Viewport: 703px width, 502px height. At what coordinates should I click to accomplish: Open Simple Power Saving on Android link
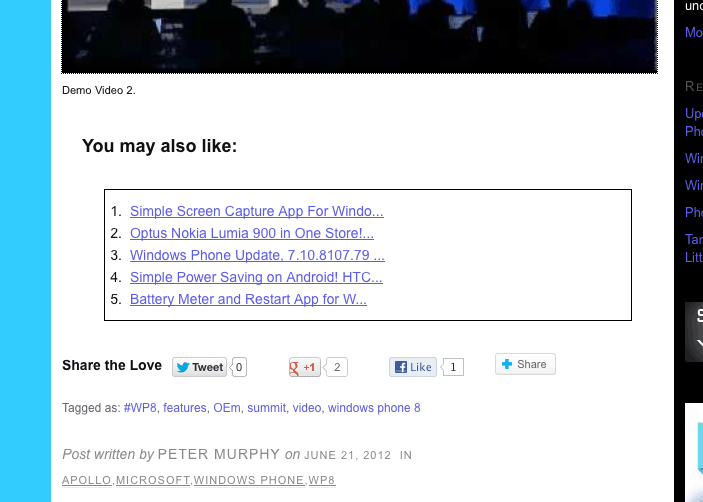[256, 277]
